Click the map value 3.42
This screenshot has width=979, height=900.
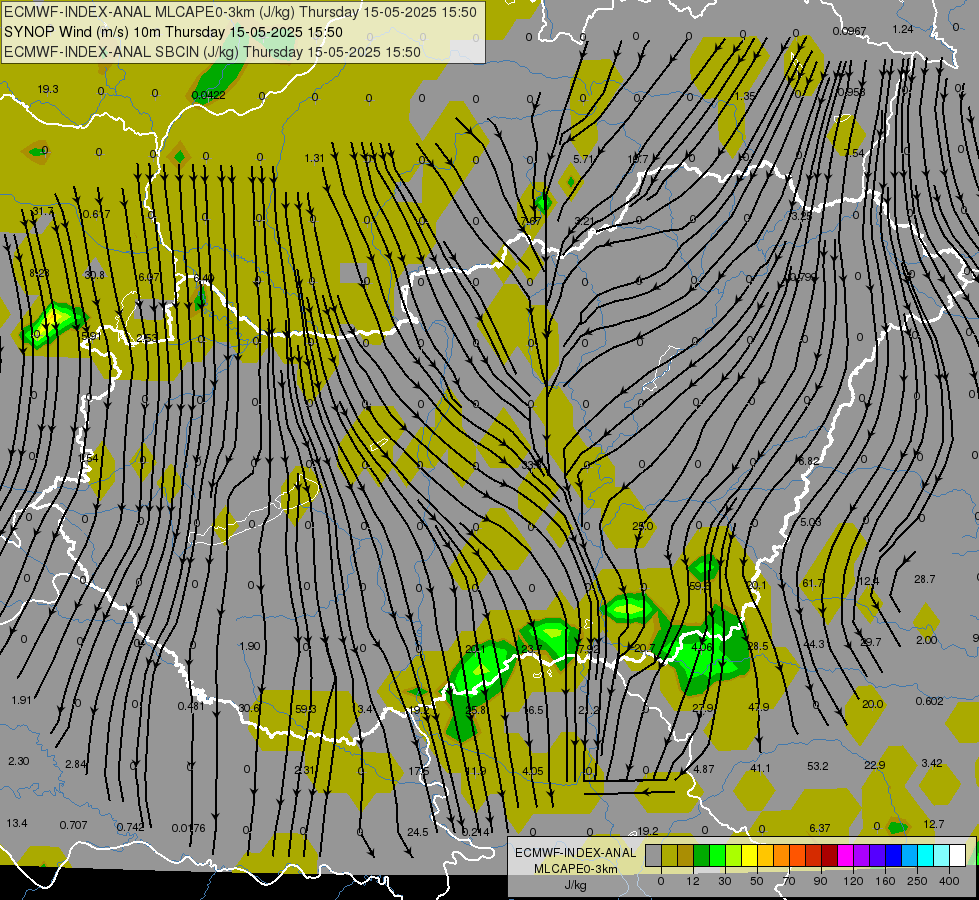coord(932,763)
